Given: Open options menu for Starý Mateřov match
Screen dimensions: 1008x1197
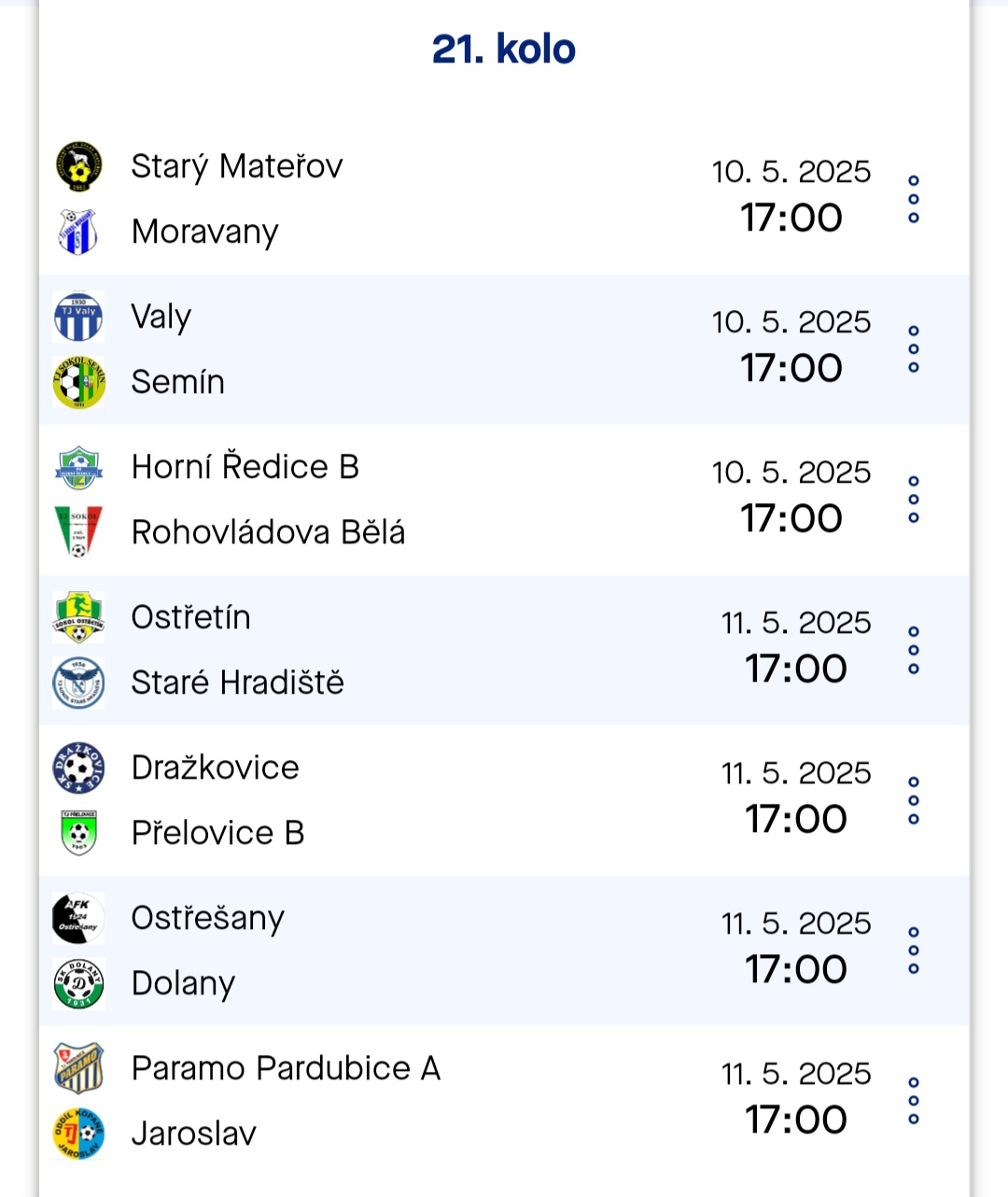Looking at the screenshot, I should coord(914,199).
